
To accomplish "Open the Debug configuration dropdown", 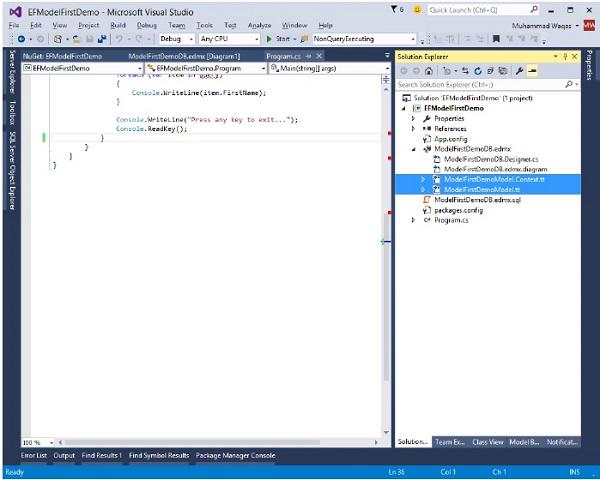I will point(176,39).
